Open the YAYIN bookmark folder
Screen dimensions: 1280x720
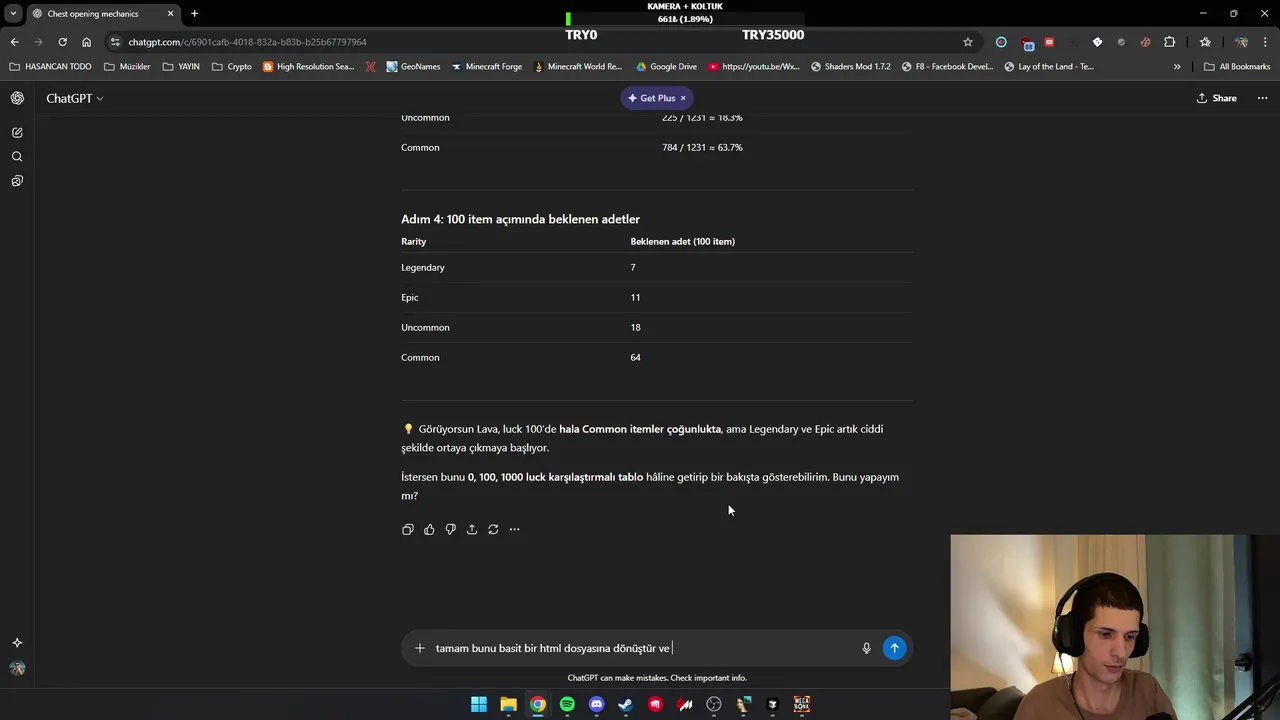tap(181, 67)
